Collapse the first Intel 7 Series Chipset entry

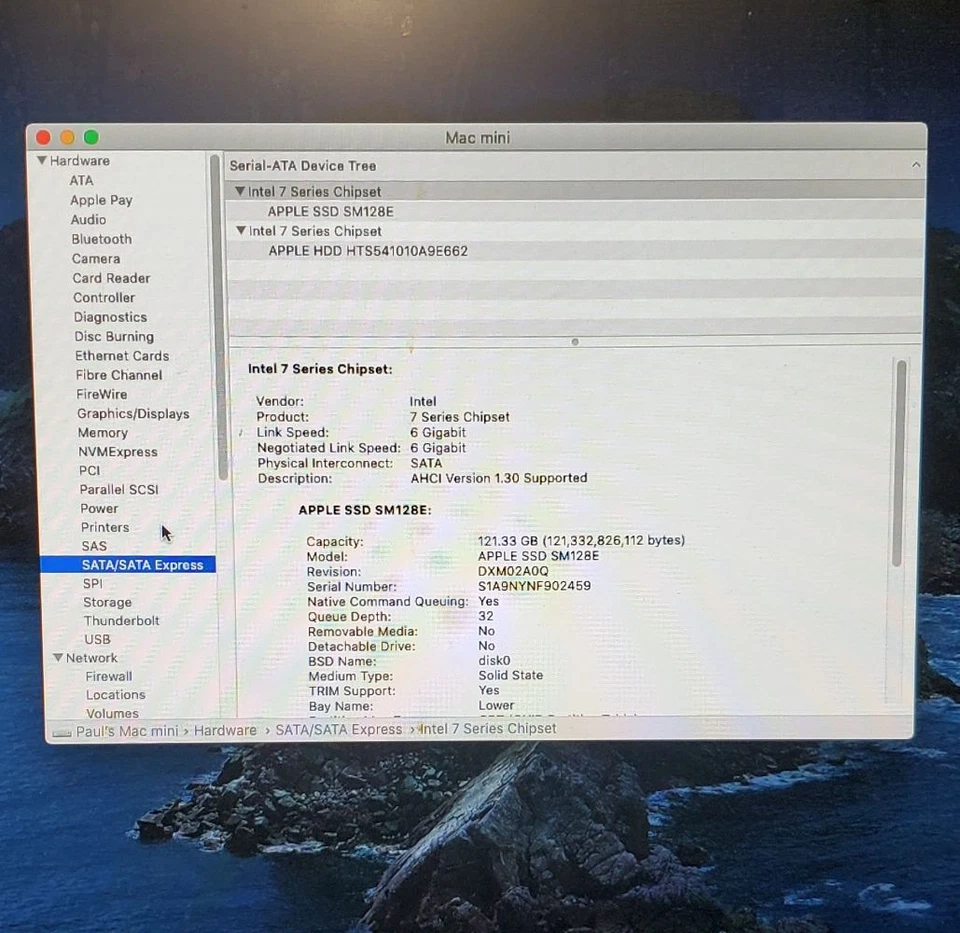(240, 191)
